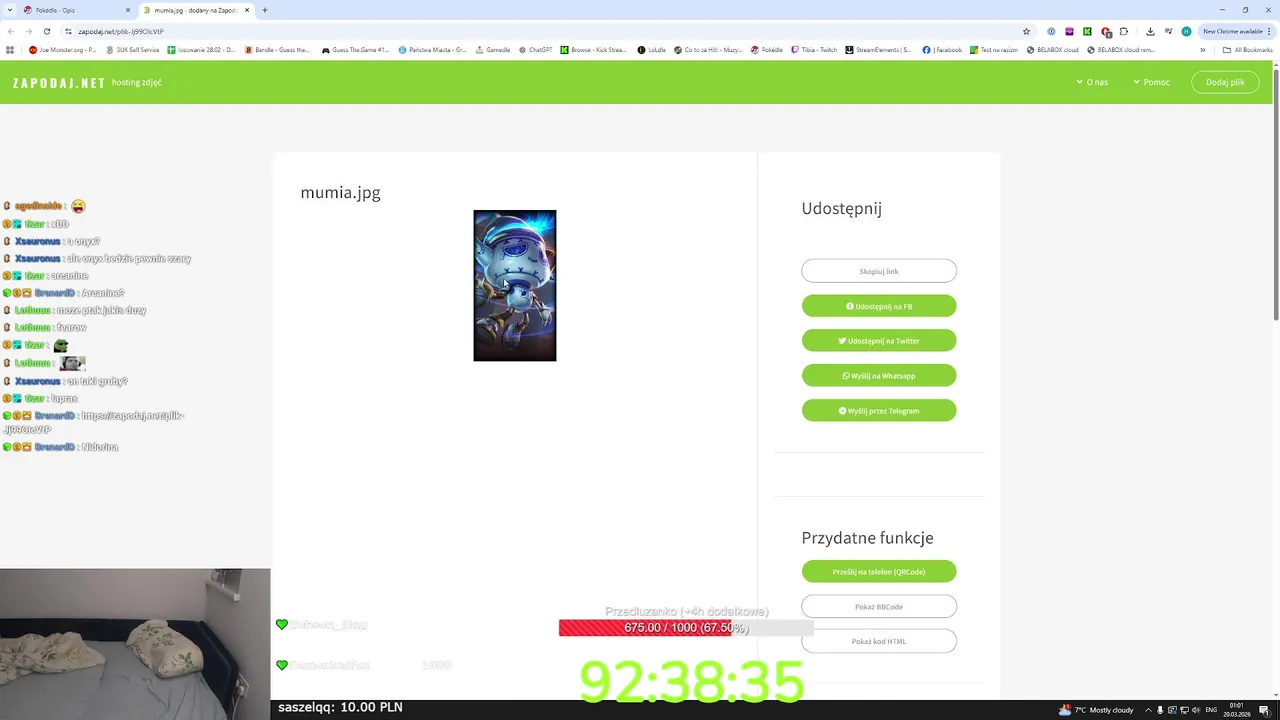Open the weather widget on taskbar
Image resolution: width=1280 pixels, height=720 pixels.
pos(1098,710)
